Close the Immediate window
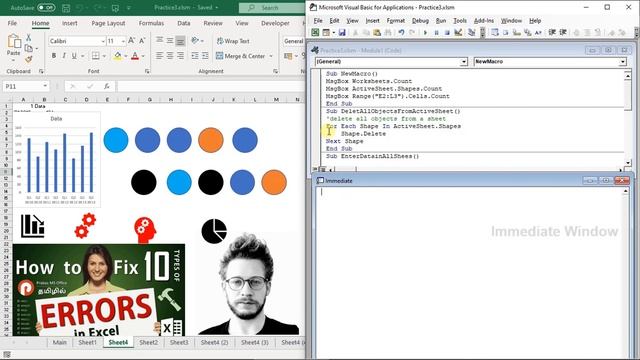Screen dimensions: 640x360 point(622,180)
